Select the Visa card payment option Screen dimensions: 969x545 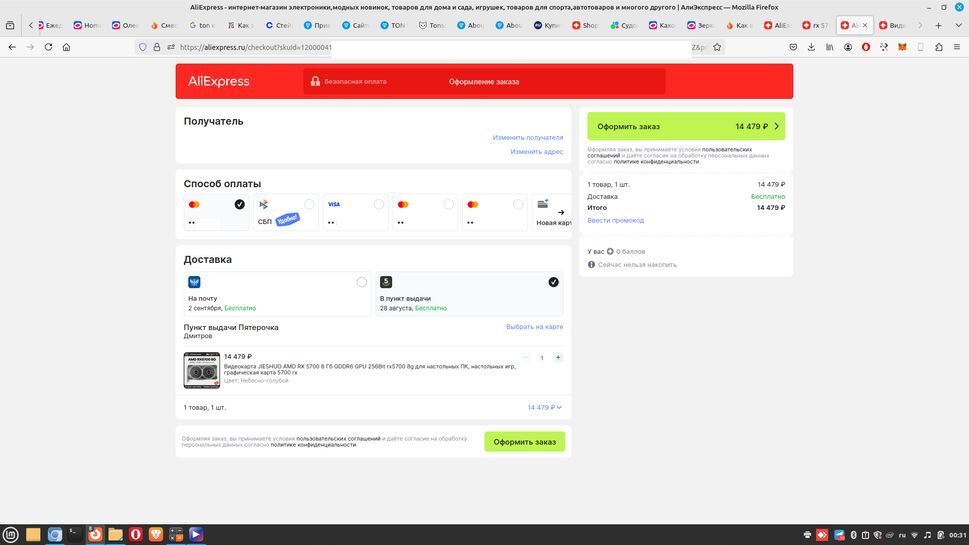(355, 212)
